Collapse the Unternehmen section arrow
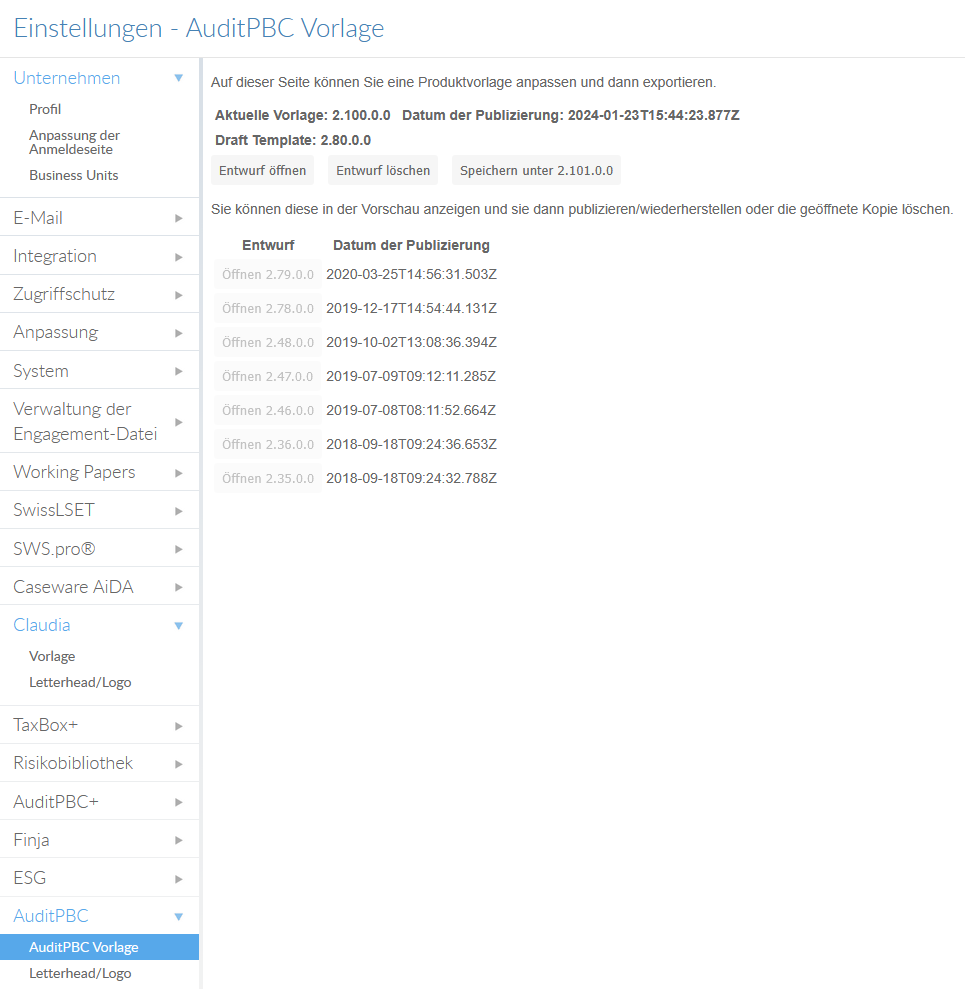Viewport: 965px width, 989px height. (178, 78)
